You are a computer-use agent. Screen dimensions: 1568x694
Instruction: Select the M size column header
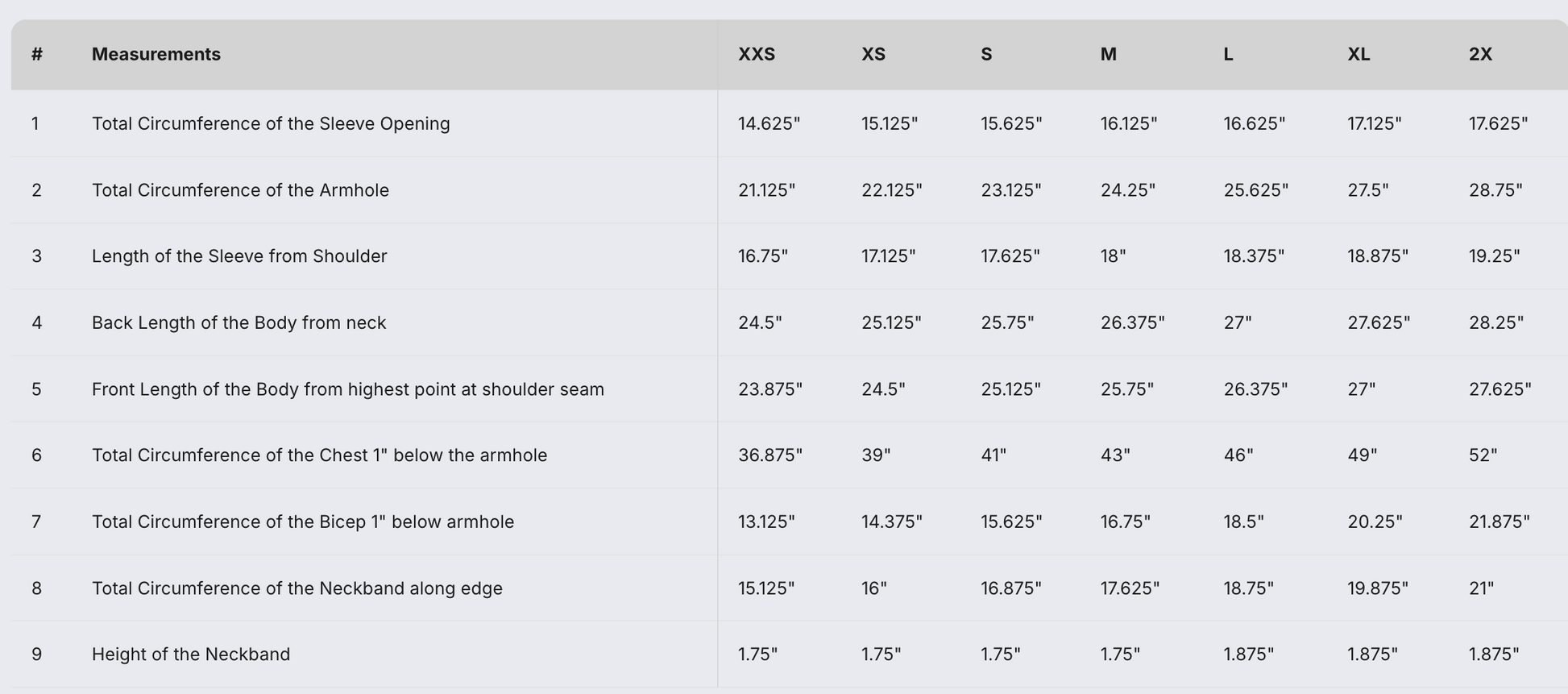(x=1109, y=54)
